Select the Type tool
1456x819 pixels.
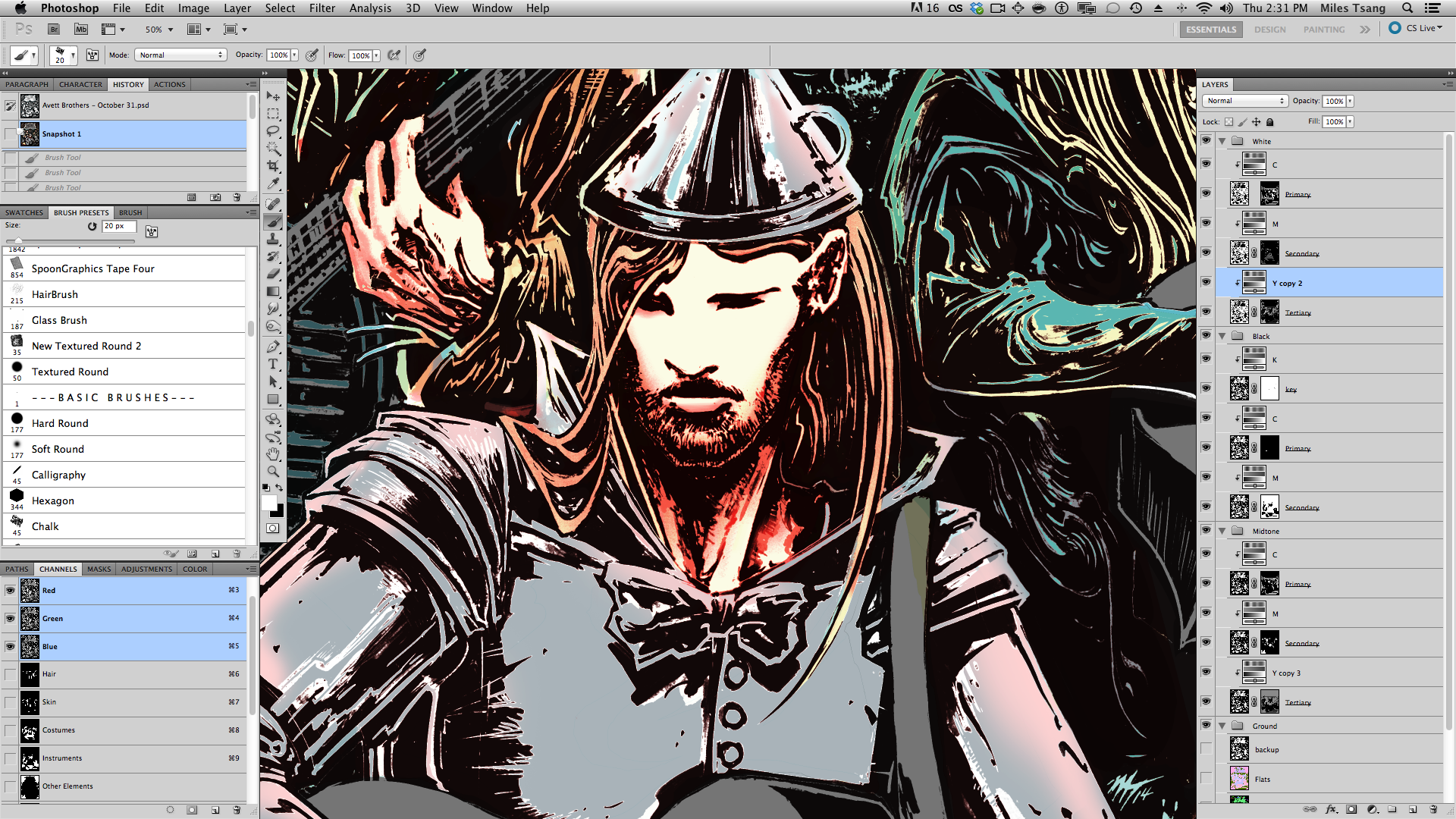(273, 364)
